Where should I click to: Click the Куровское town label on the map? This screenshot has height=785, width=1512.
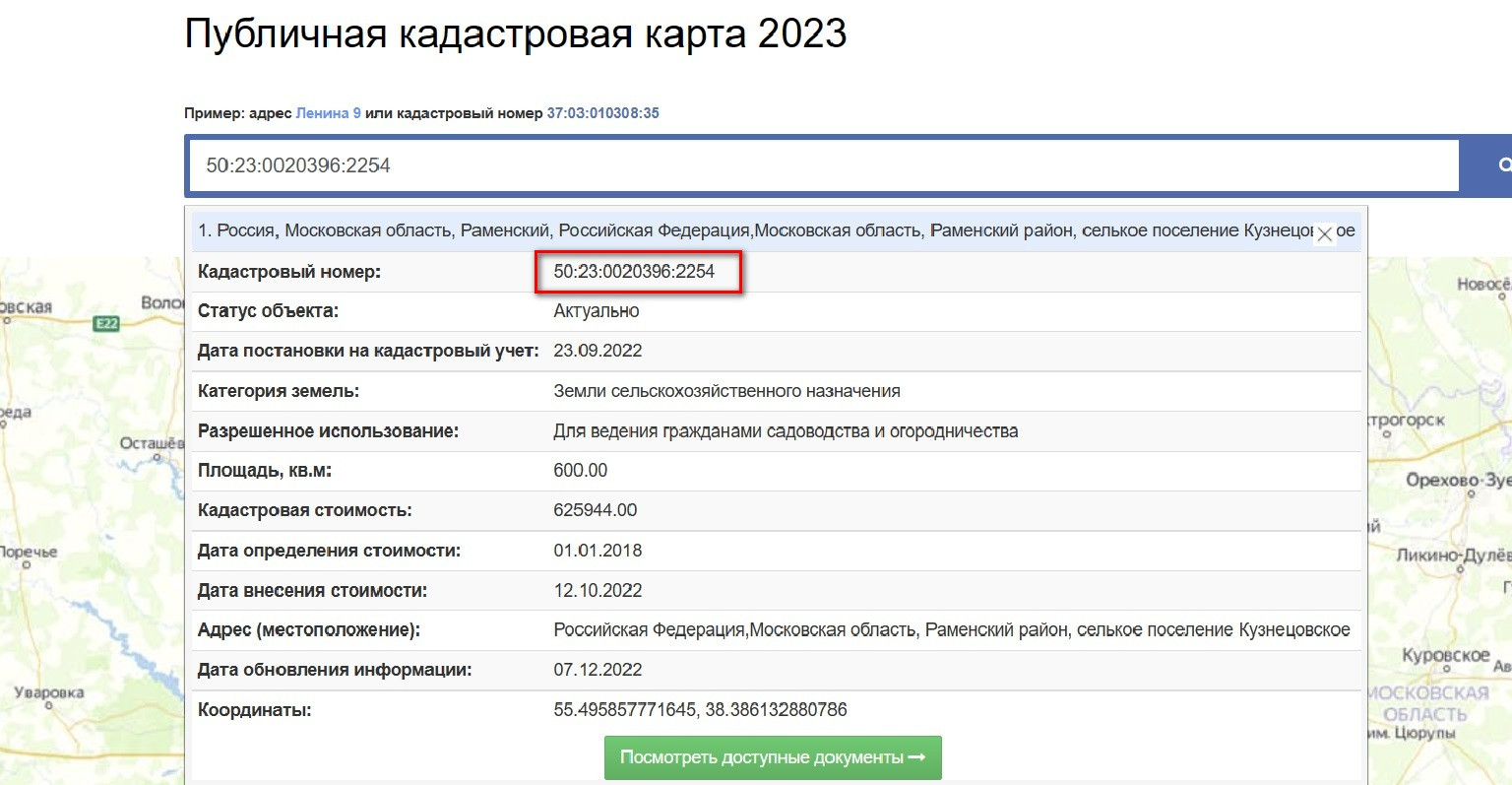pos(1446,656)
